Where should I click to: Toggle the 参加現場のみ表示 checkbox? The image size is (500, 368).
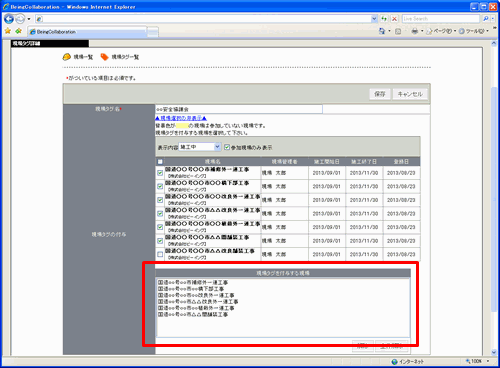coord(227,147)
